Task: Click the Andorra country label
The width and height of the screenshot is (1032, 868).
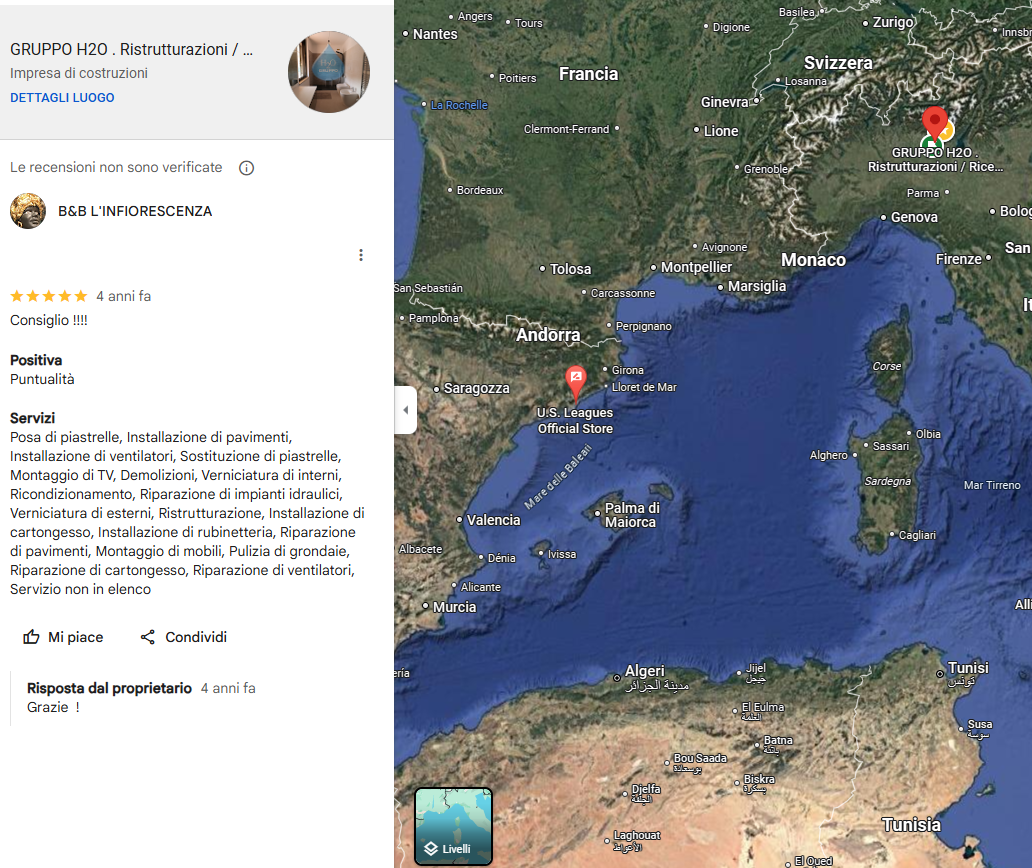Action: [x=548, y=335]
